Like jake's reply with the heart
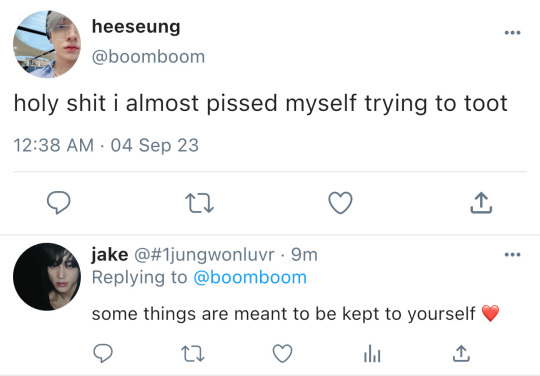Screen dimensions: 540x376 pyautogui.click(x=282, y=354)
